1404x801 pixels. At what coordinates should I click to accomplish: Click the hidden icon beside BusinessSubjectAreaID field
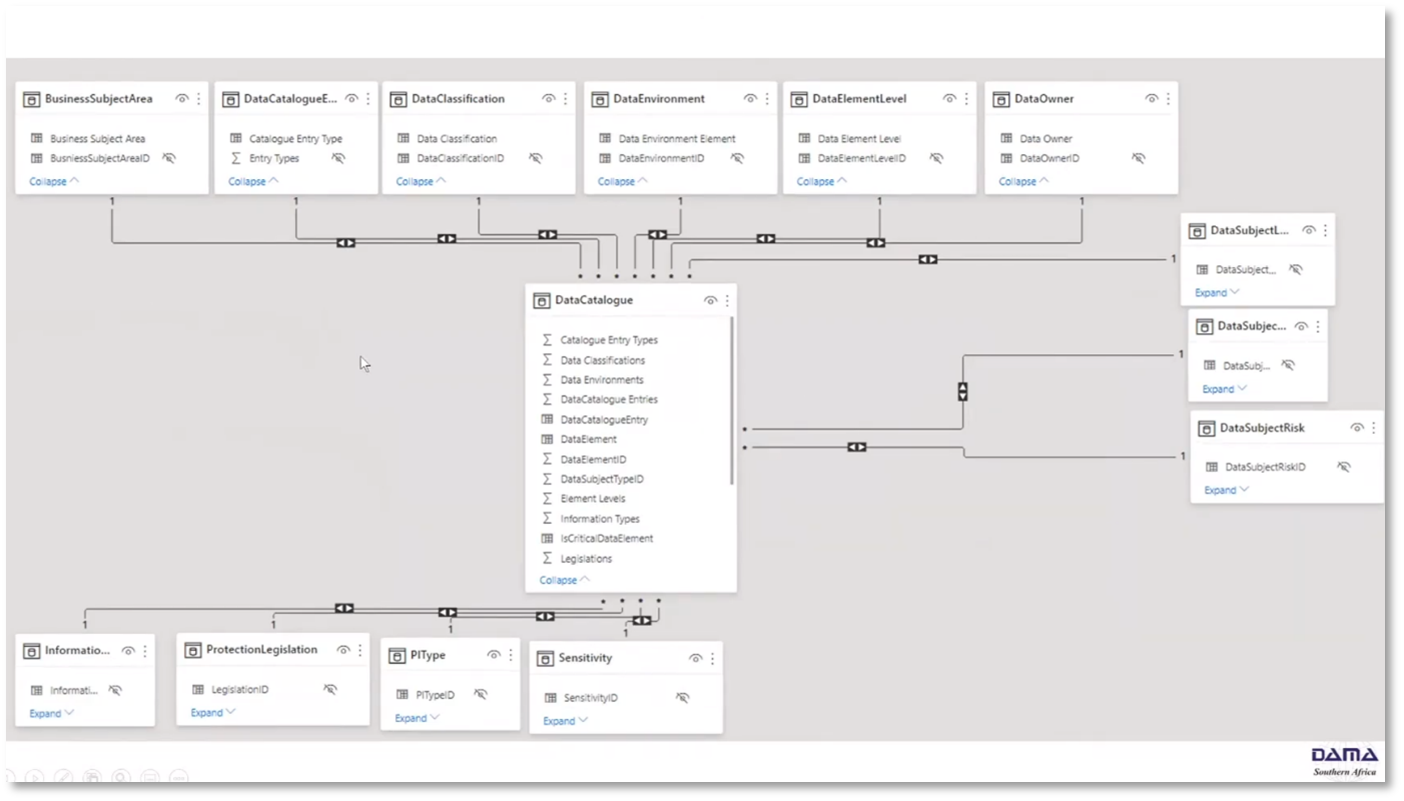[169, 158]
